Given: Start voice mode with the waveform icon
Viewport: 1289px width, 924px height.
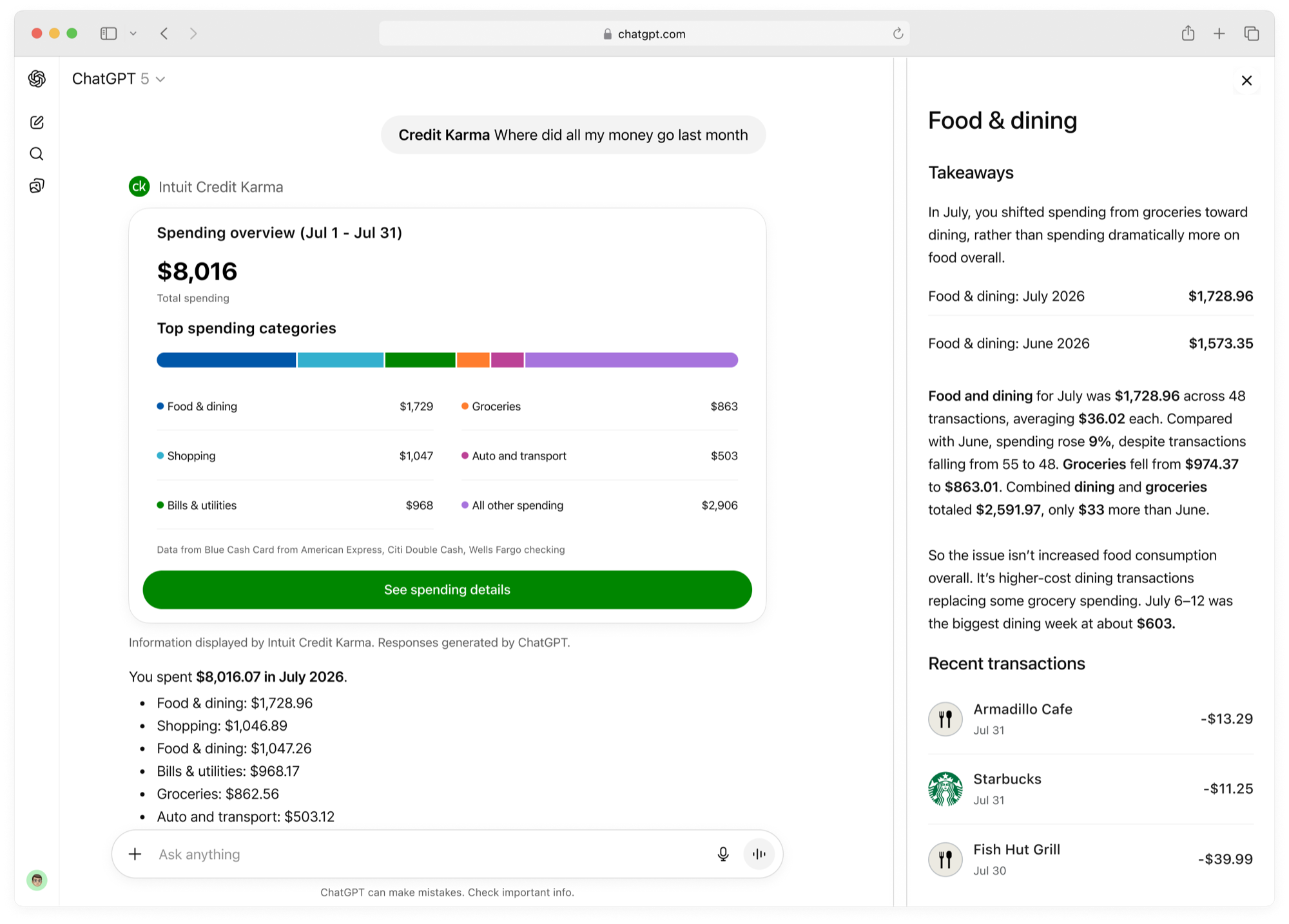Looking at the screenshot, I should pos(759,854).
